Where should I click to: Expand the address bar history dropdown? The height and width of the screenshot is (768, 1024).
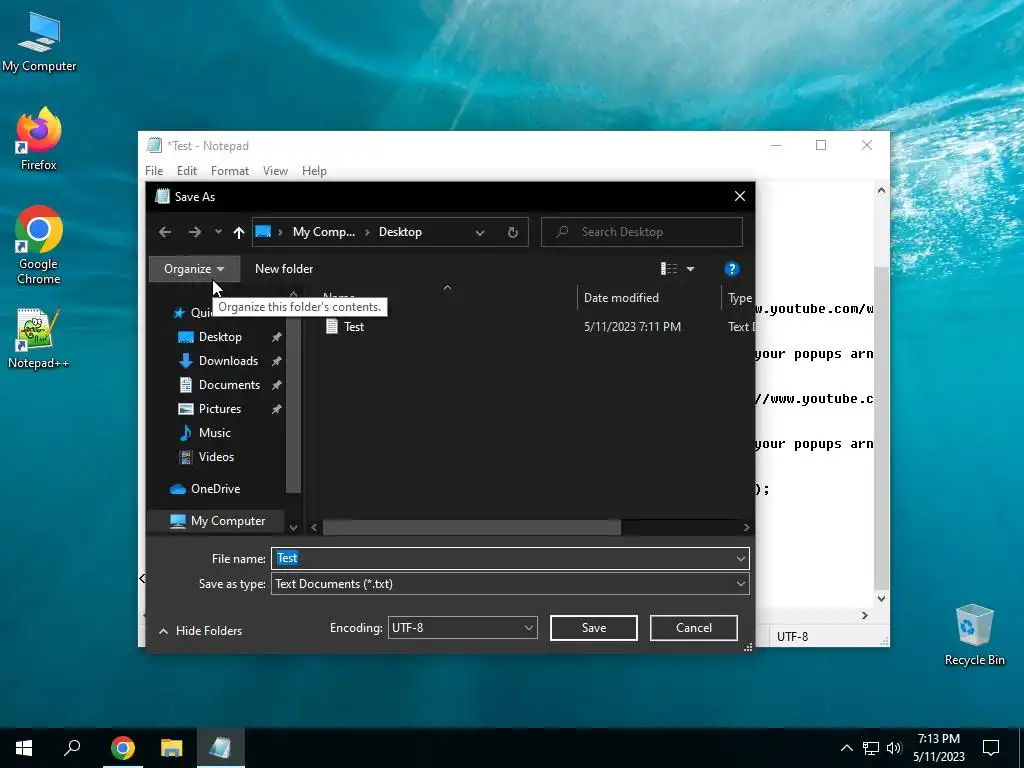pos(480,232)
